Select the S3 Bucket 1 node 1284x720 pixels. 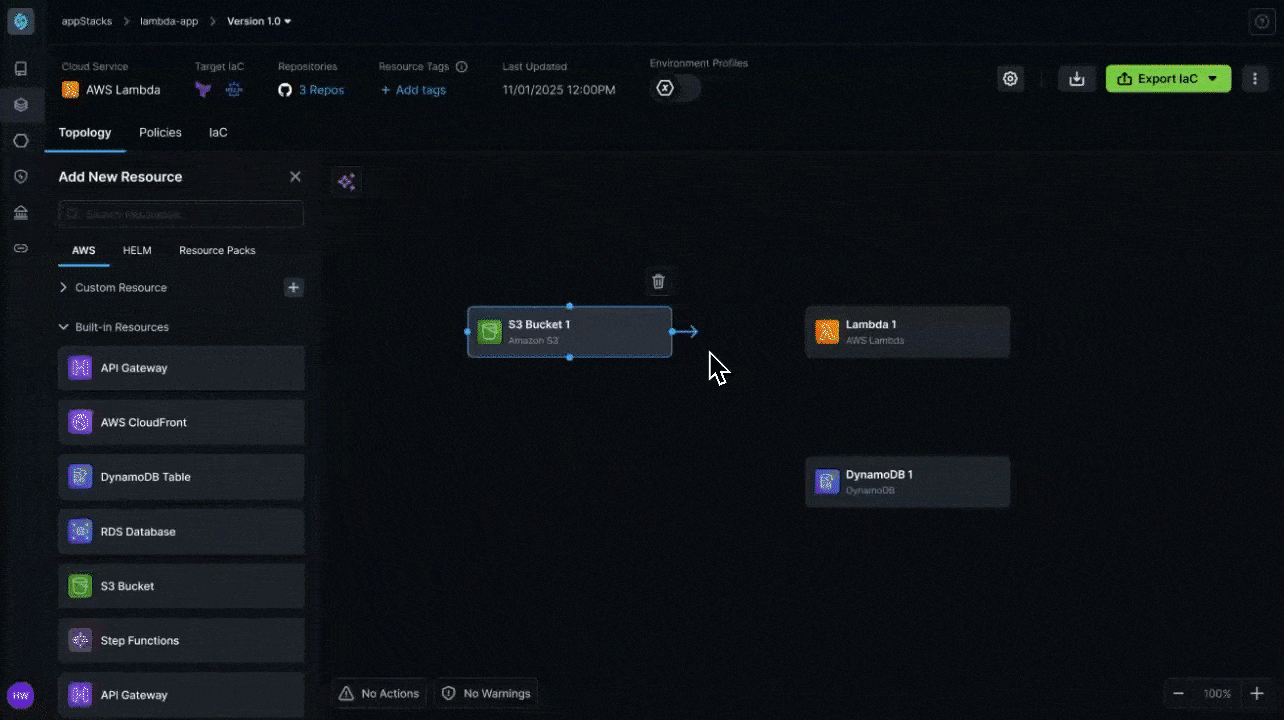click(569, 332)
